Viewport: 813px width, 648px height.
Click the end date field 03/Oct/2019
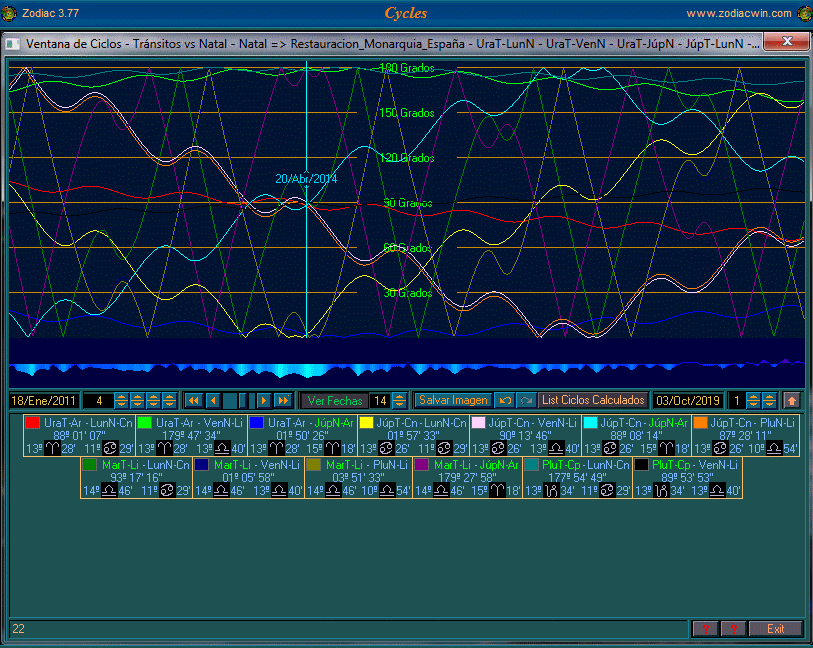(x=688, y=401)
